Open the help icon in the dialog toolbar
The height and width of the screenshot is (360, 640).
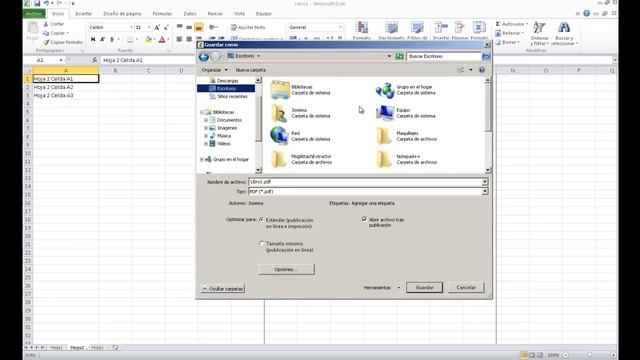click(482, 70)
